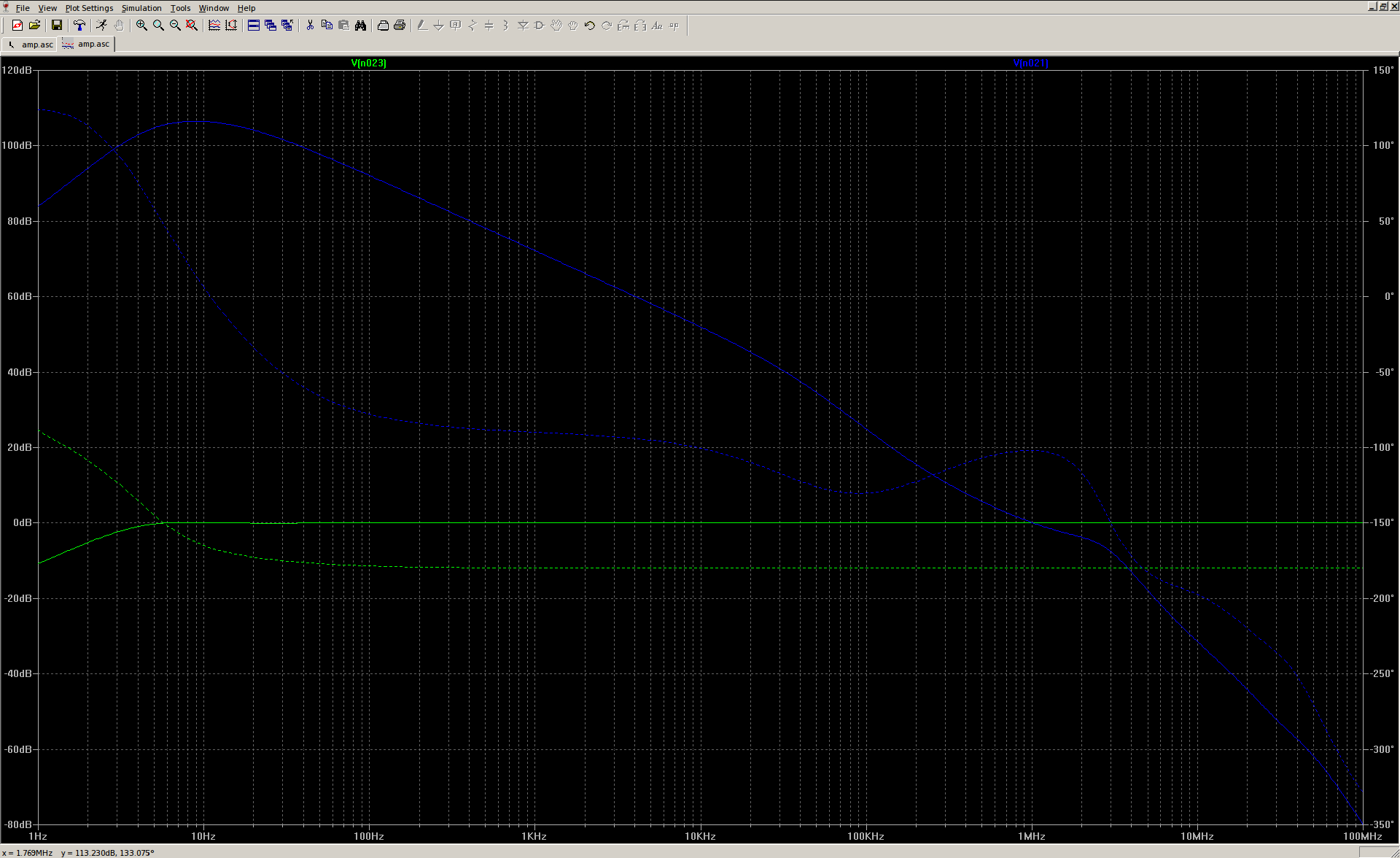Redo the last action
The image size is (1400, 858).
pos(607,26)
